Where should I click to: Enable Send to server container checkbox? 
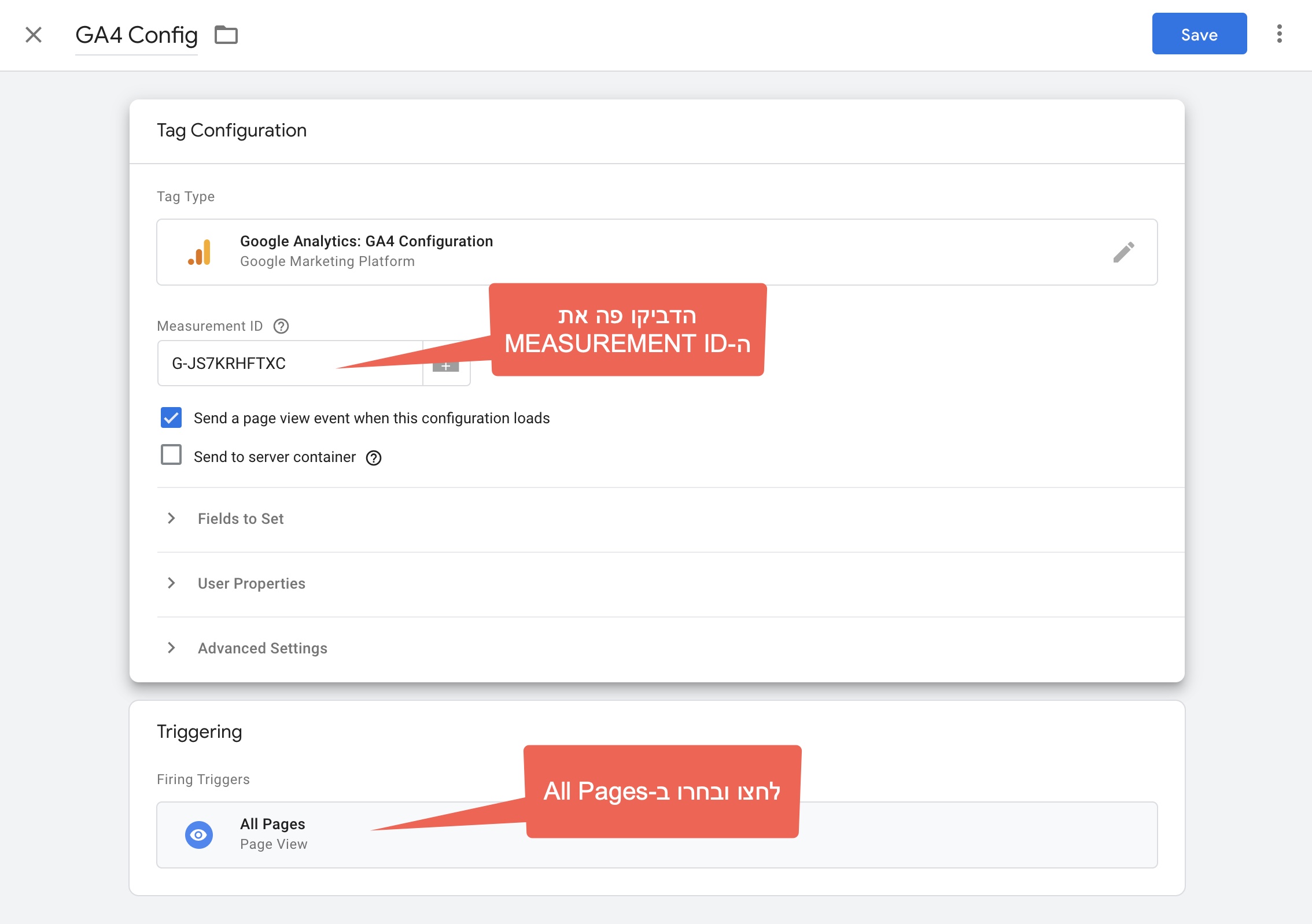pos(171,455)
